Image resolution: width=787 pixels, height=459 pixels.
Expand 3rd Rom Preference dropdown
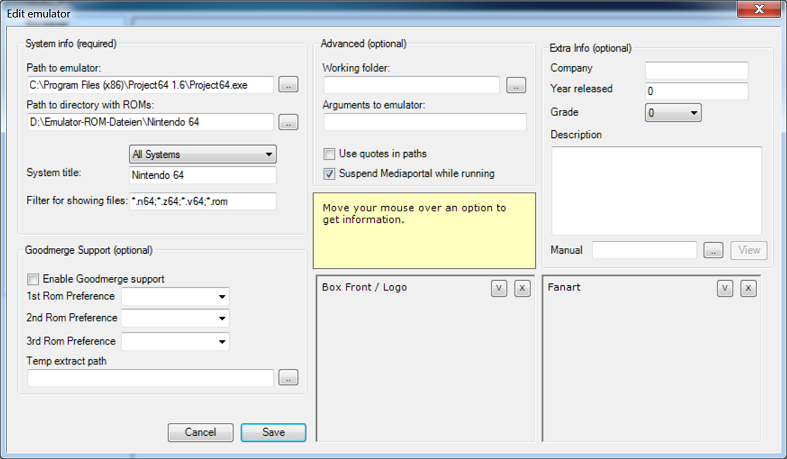click(x=175, y=342)
